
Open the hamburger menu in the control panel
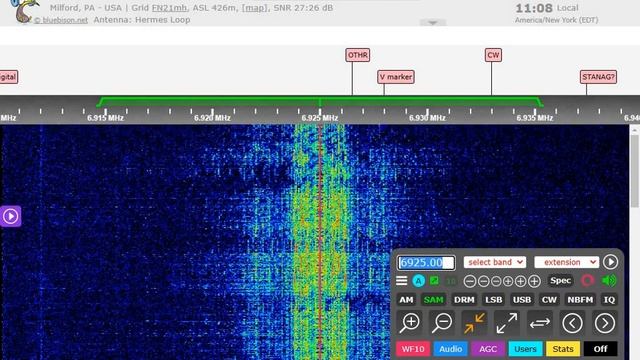(401, 281)
